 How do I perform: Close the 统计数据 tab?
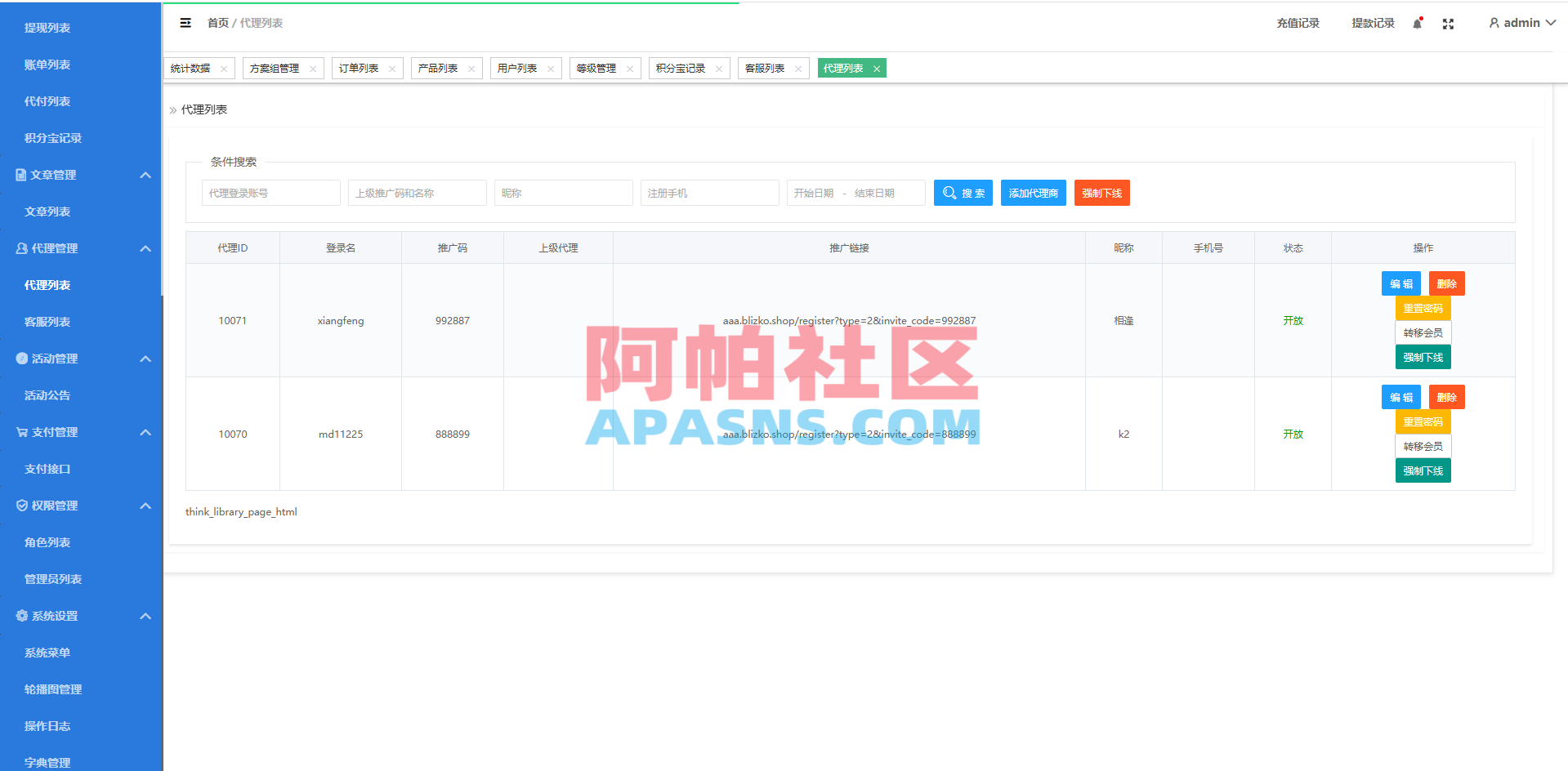pos(224,69)
